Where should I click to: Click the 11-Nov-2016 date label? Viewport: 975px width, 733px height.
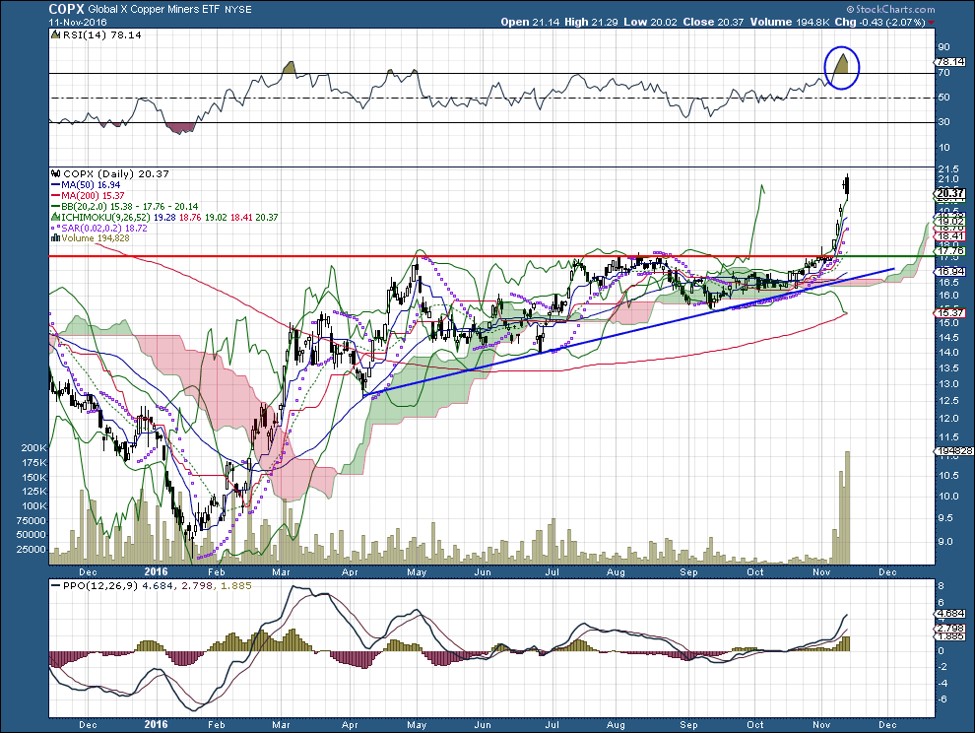[78, 22]
